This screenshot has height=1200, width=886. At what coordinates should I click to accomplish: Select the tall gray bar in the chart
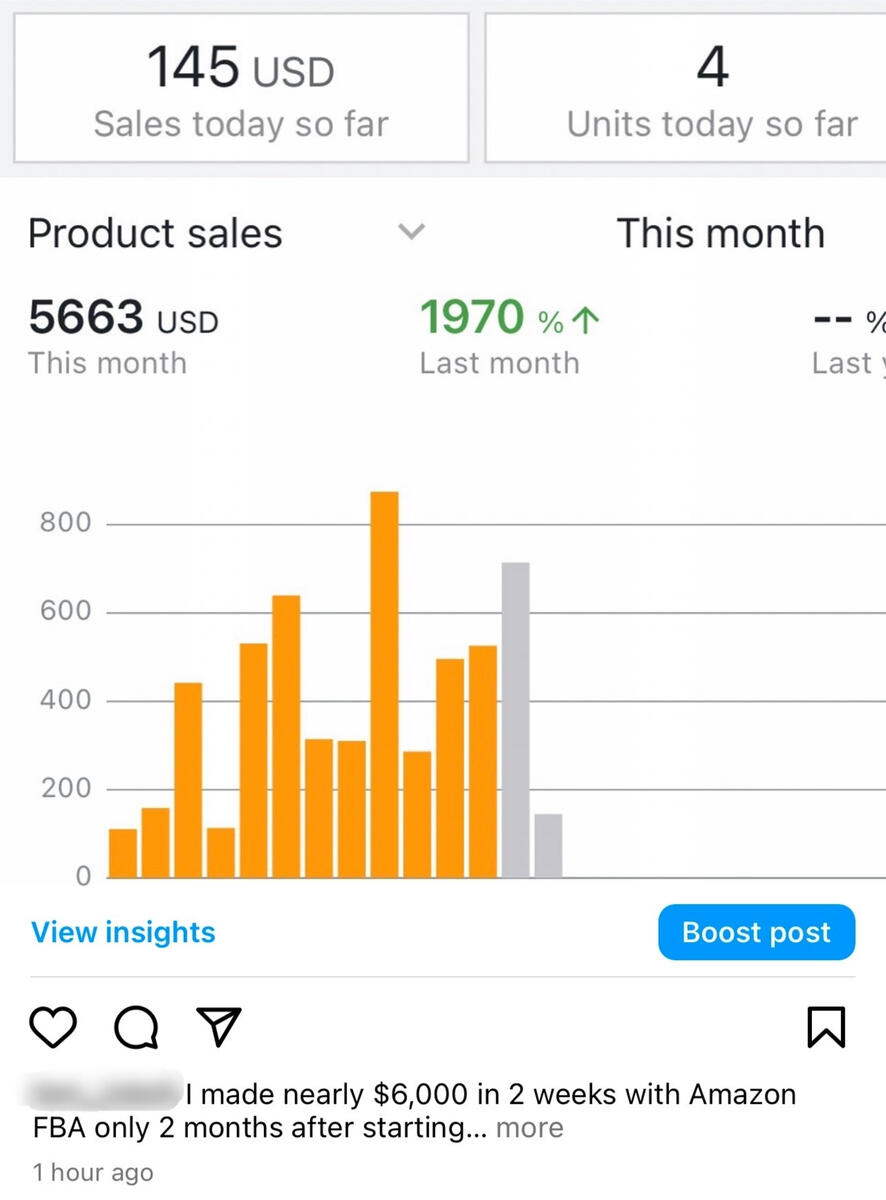(515, 720)
